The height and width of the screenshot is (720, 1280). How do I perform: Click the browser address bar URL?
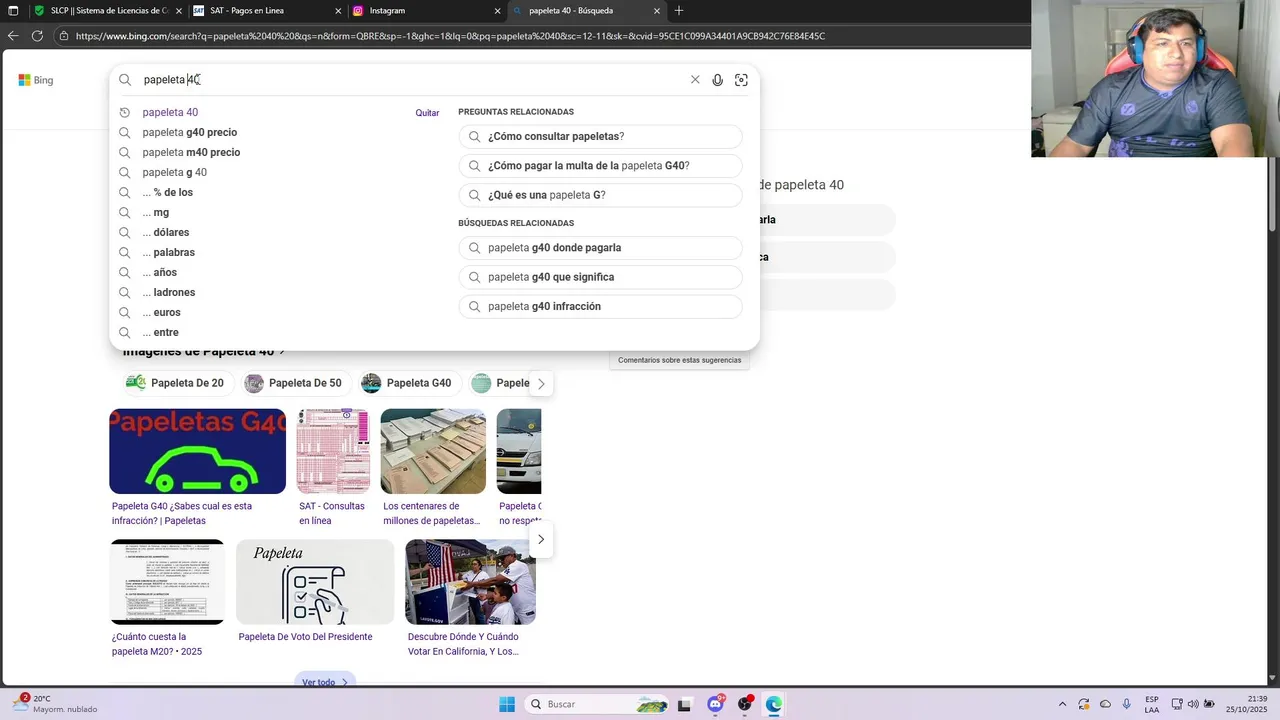(450, 36)
